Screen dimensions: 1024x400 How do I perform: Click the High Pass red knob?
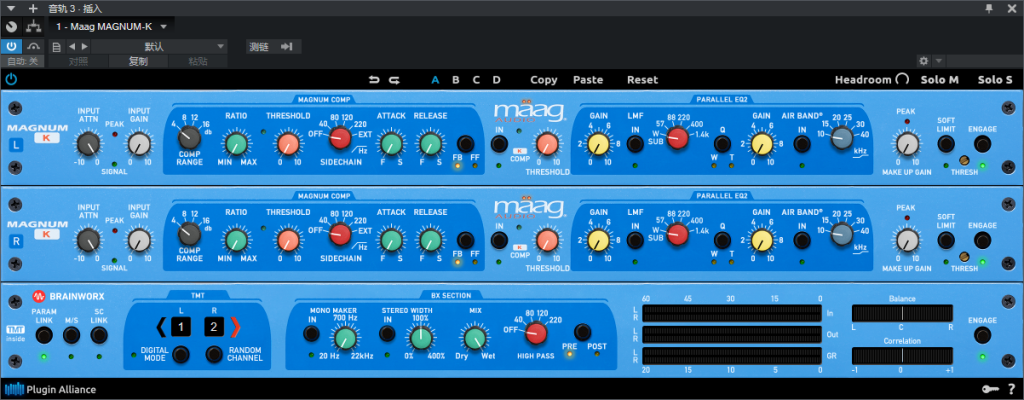536,333
